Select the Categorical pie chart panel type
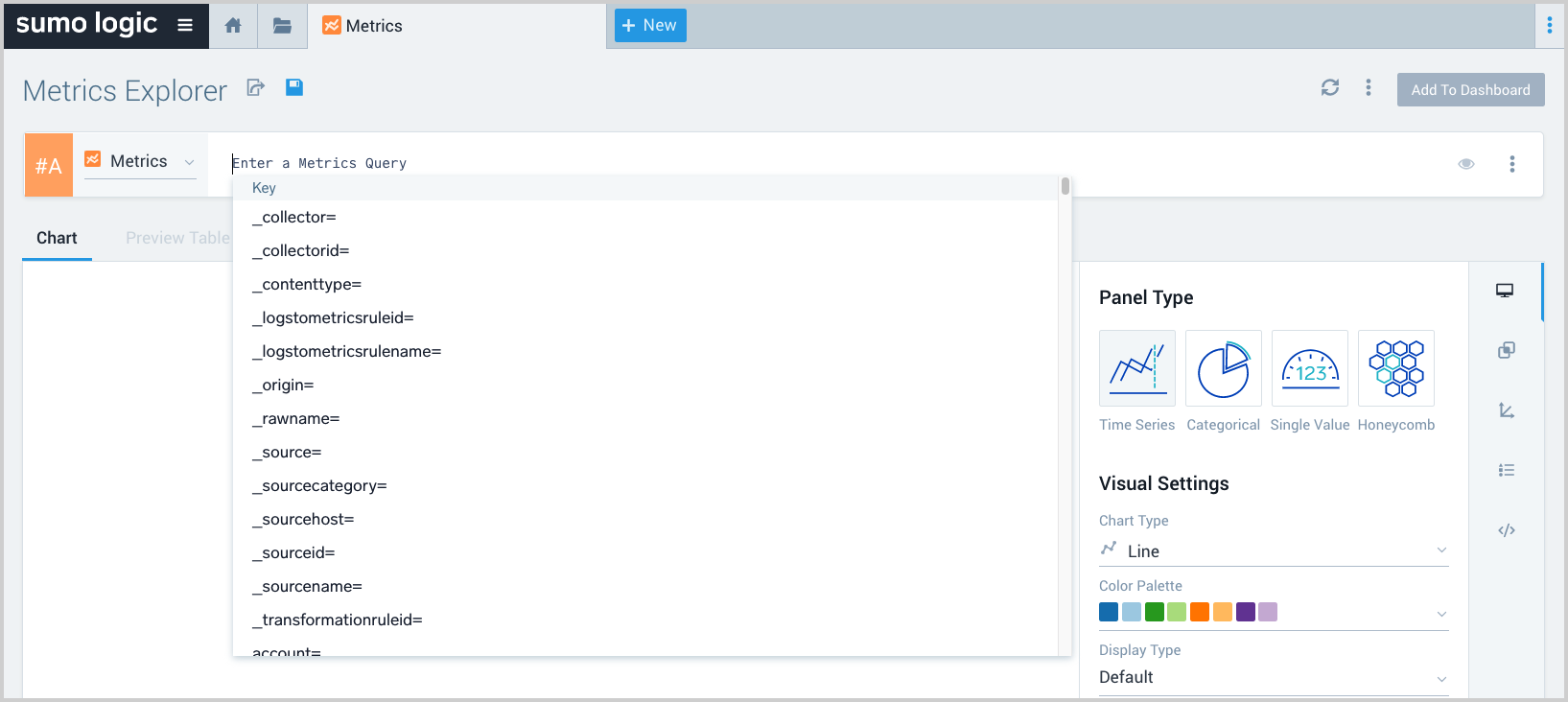 [x=1223, y=368]
